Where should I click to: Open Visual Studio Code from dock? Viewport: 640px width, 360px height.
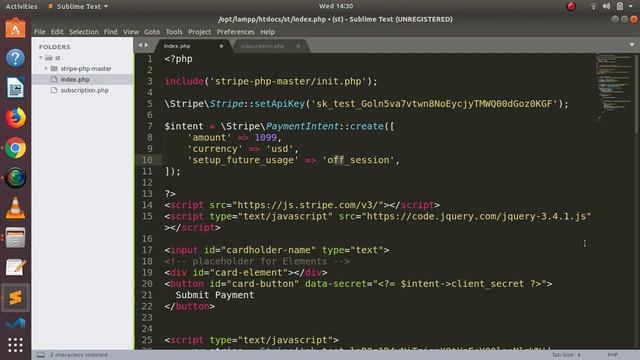click(x=15, y=322)
